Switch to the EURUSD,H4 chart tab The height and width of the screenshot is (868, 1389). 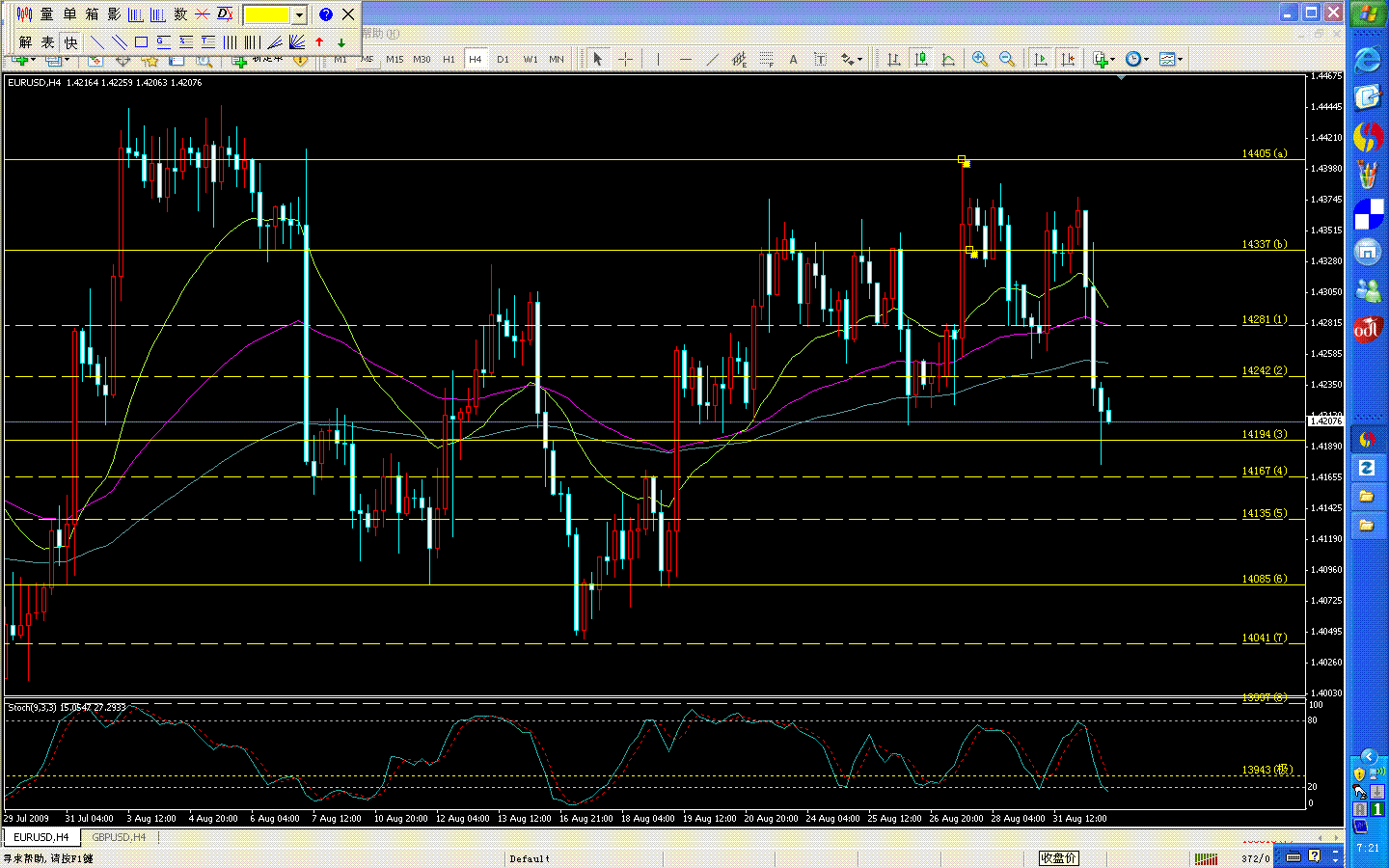41,837
